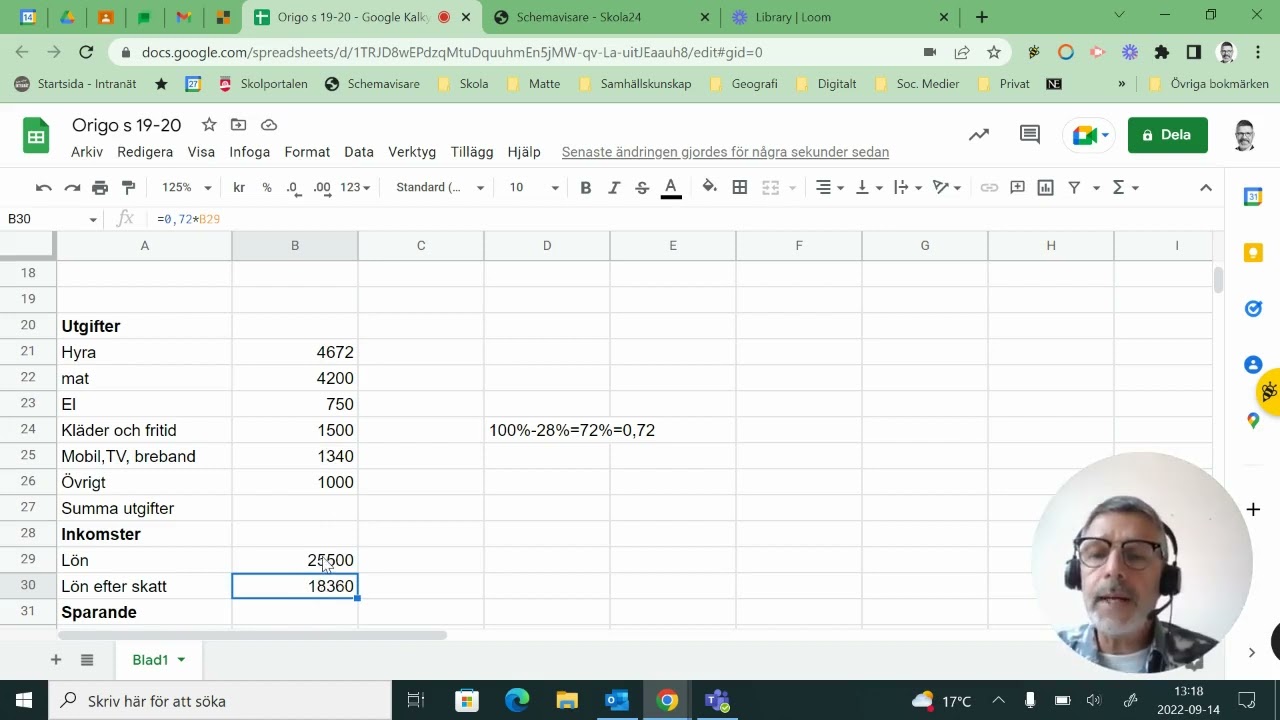Click the Print icon
Screen dimensions: 1280x720
tap(100, 187)
